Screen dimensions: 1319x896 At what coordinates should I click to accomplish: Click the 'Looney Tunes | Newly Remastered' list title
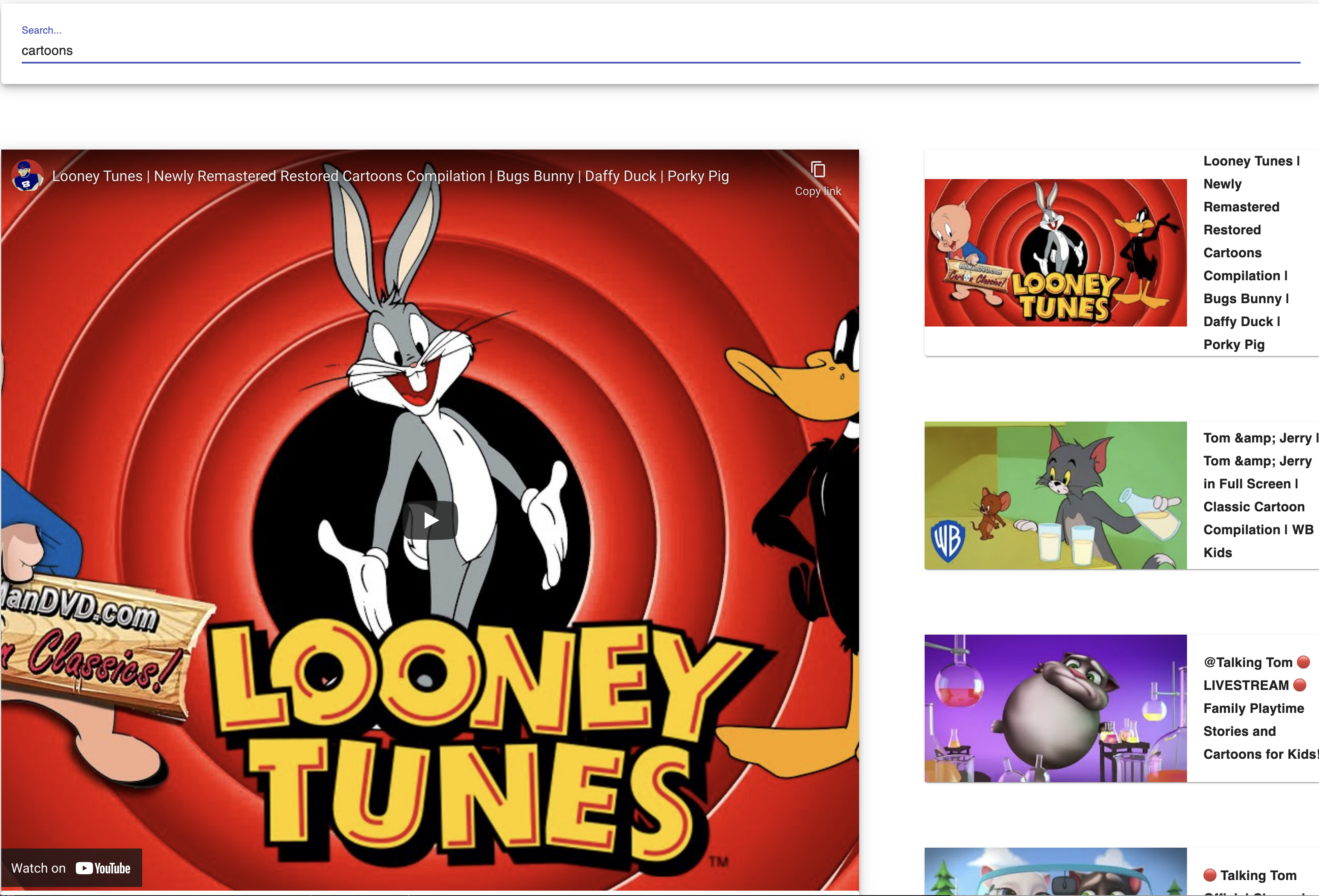click(x=1251, y=252)
